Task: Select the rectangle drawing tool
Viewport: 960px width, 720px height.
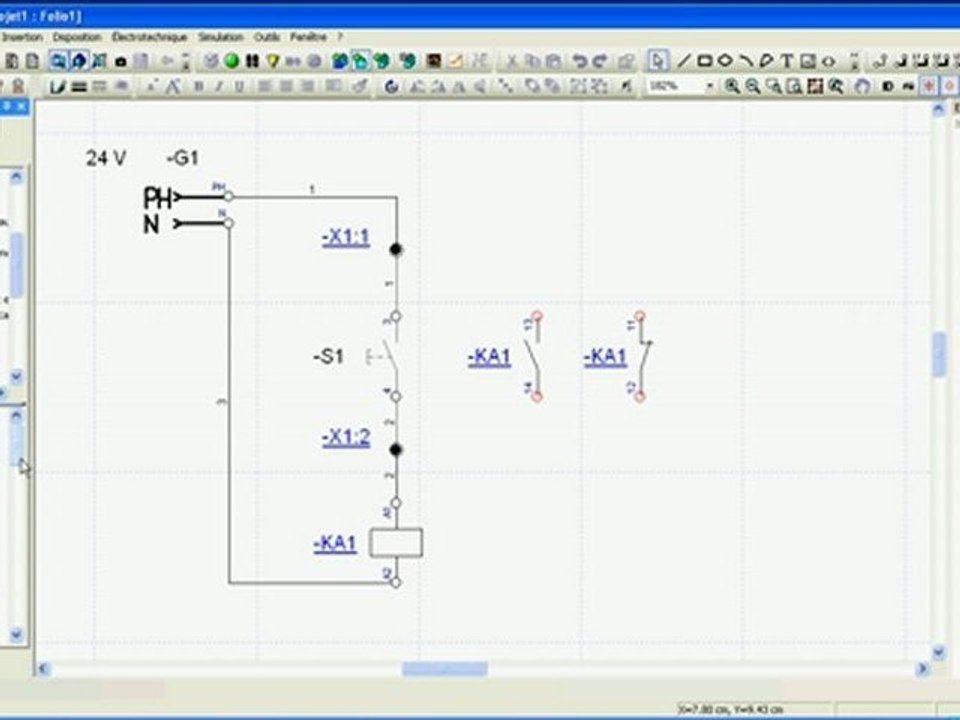Action: coord(704,61)
